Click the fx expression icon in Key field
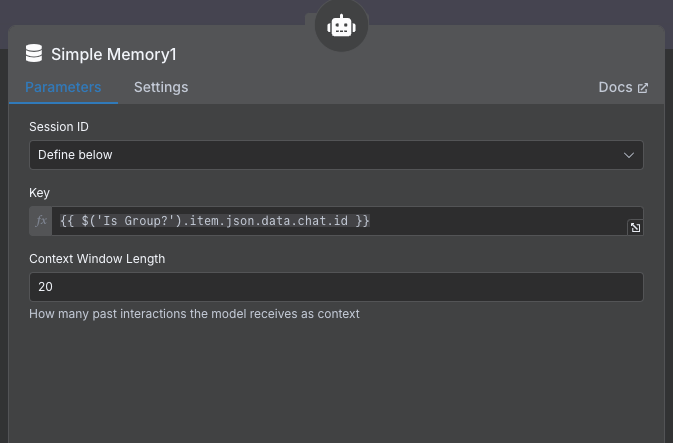The width and height of the screenshot is (673, 443). click(41, 221)
